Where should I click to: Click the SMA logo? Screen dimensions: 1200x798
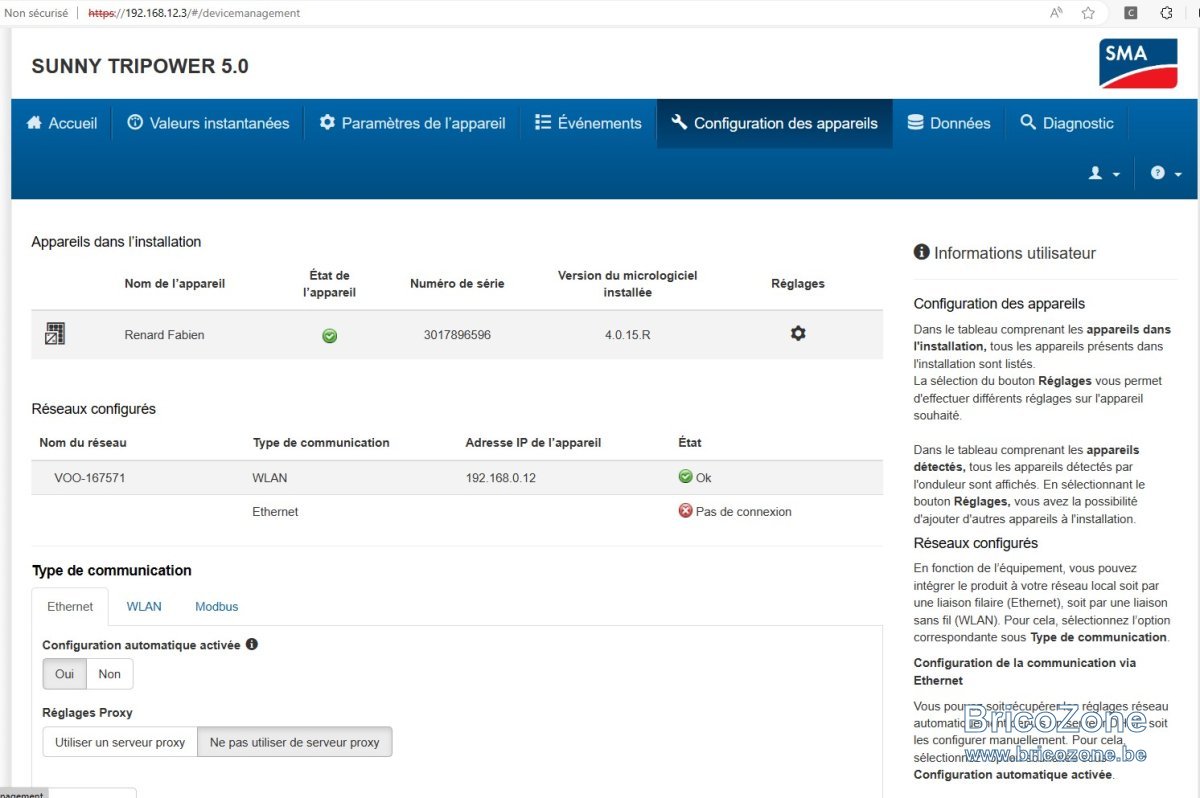pos(1139,64)
